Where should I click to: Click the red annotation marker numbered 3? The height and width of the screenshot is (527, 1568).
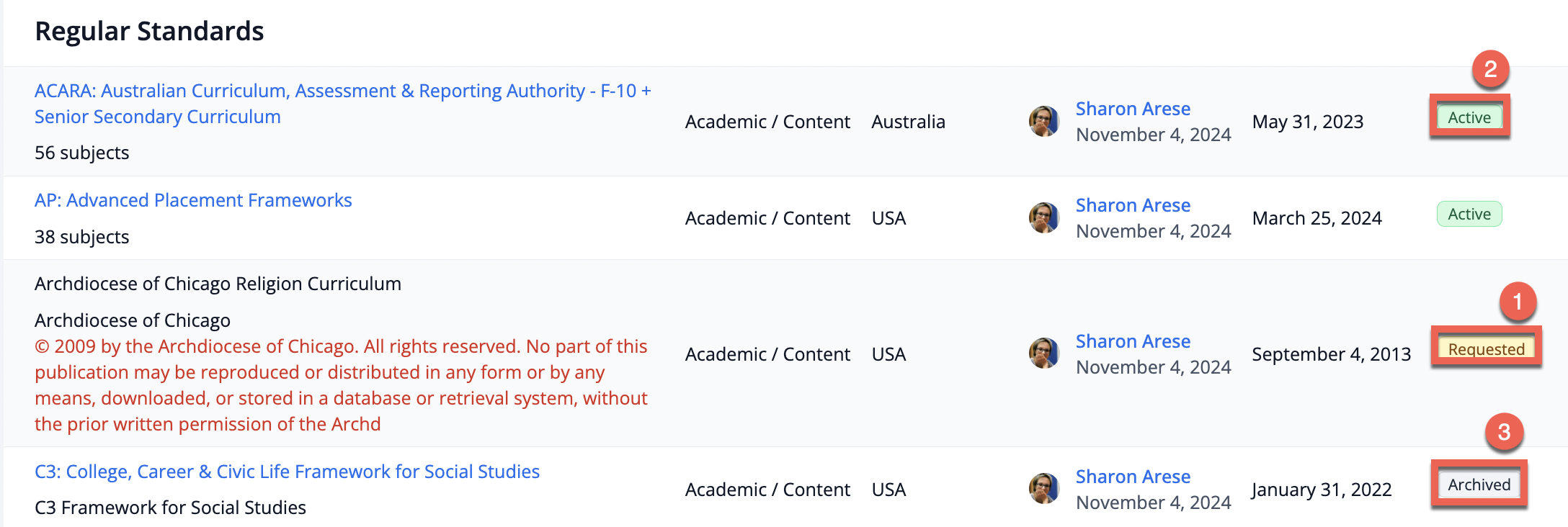[1504, 432]
